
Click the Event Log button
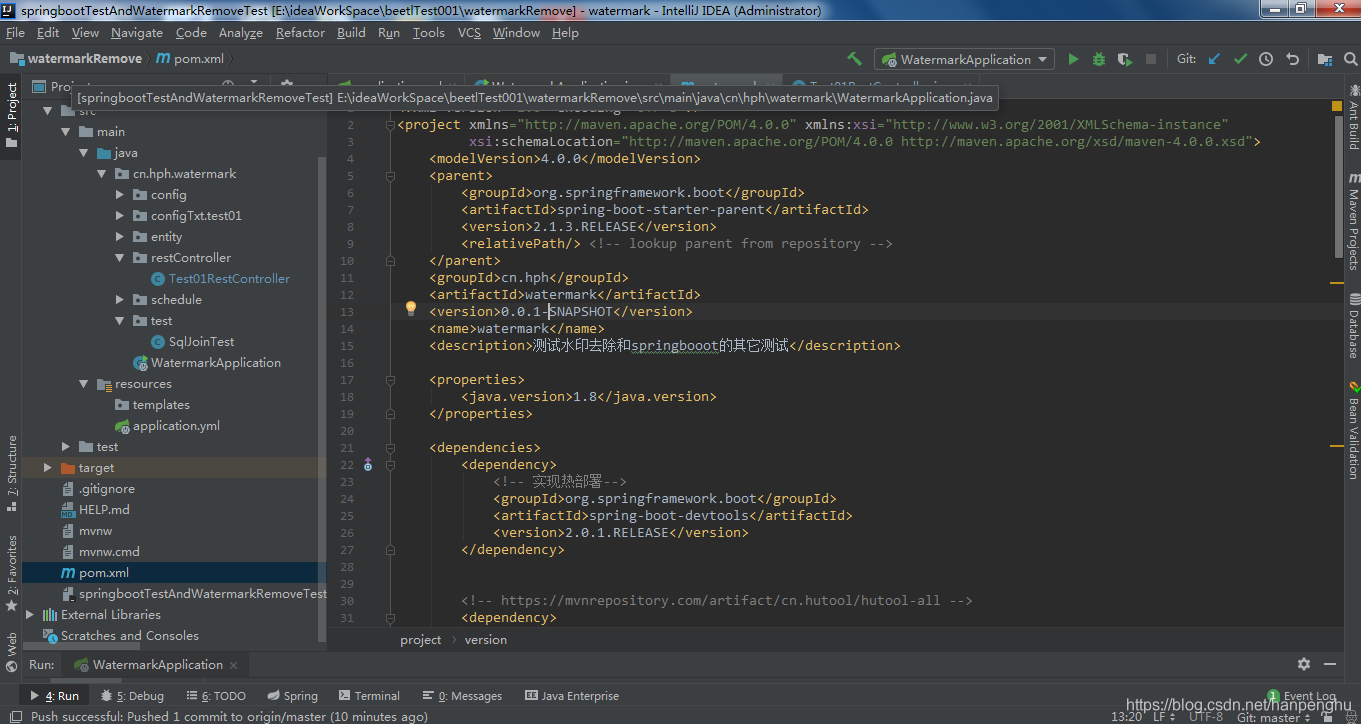tap(1301, 696)
